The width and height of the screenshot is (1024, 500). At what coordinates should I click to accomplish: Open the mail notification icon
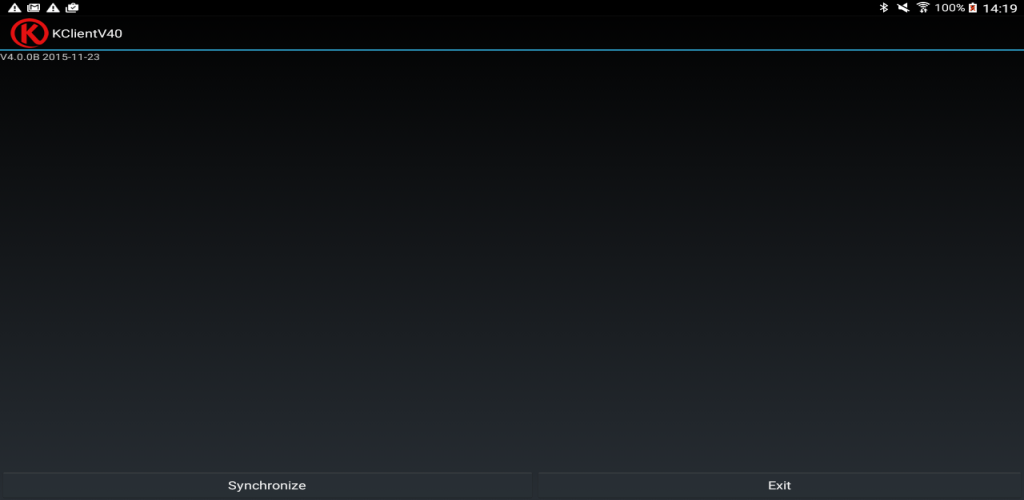(x=33, y=8)
